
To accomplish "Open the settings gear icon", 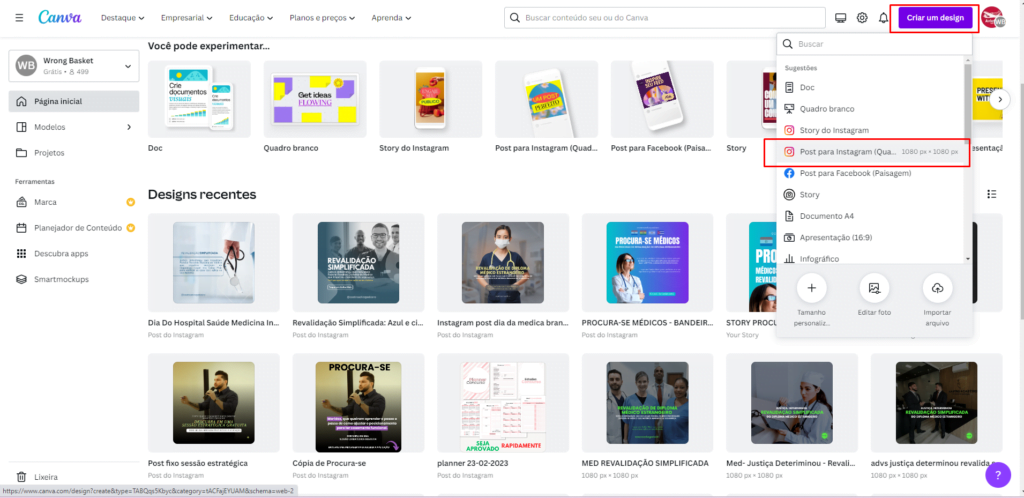I will [862, 18].
